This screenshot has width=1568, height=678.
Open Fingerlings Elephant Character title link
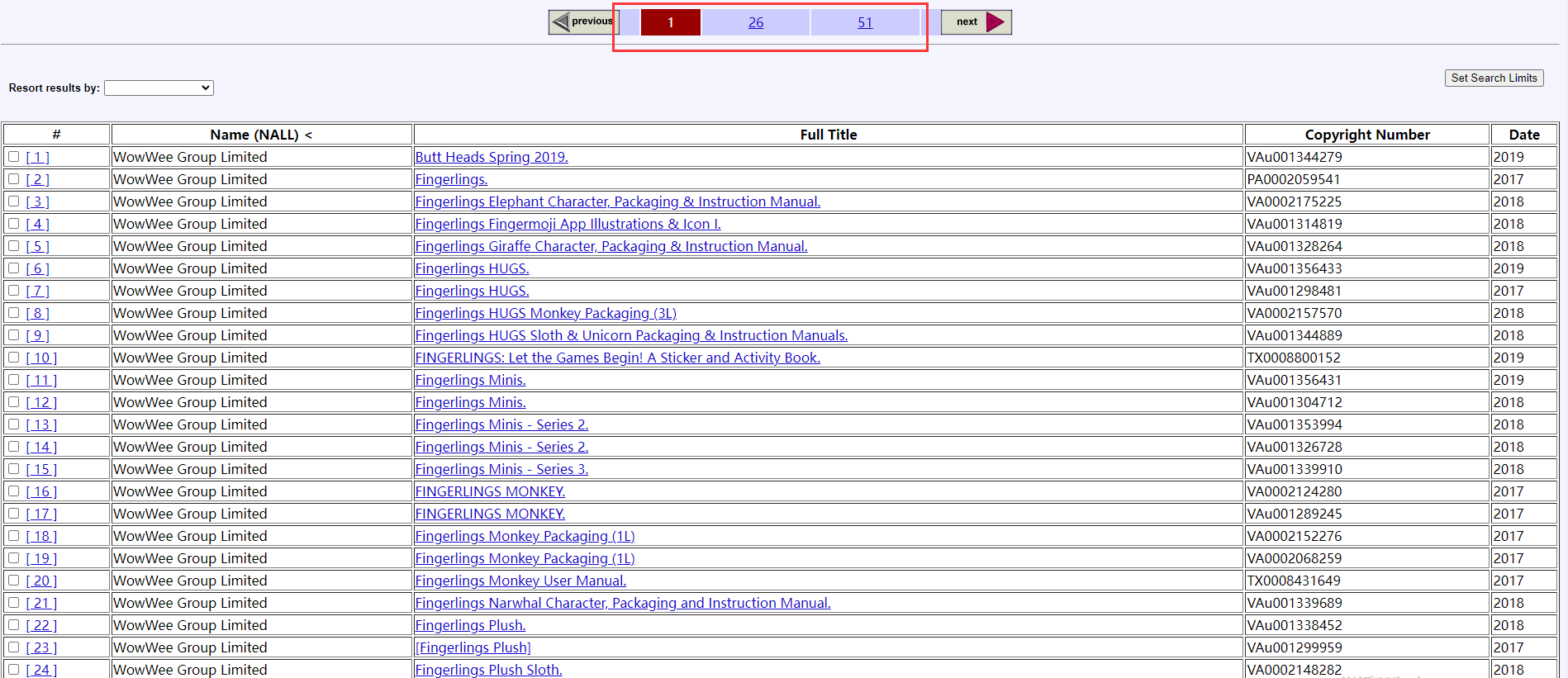tap(618, 202)
